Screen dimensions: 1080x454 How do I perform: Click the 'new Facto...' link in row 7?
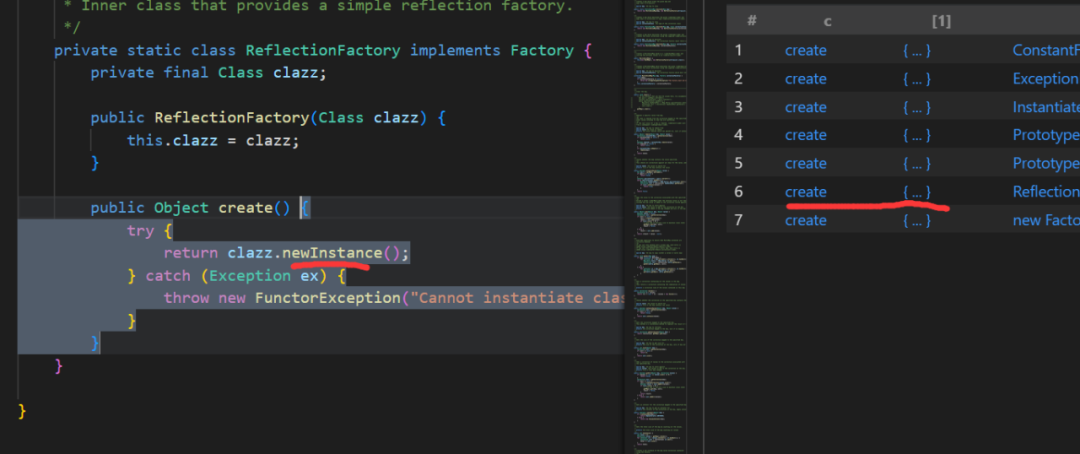pyautogui.click(x=1046, y=220)
